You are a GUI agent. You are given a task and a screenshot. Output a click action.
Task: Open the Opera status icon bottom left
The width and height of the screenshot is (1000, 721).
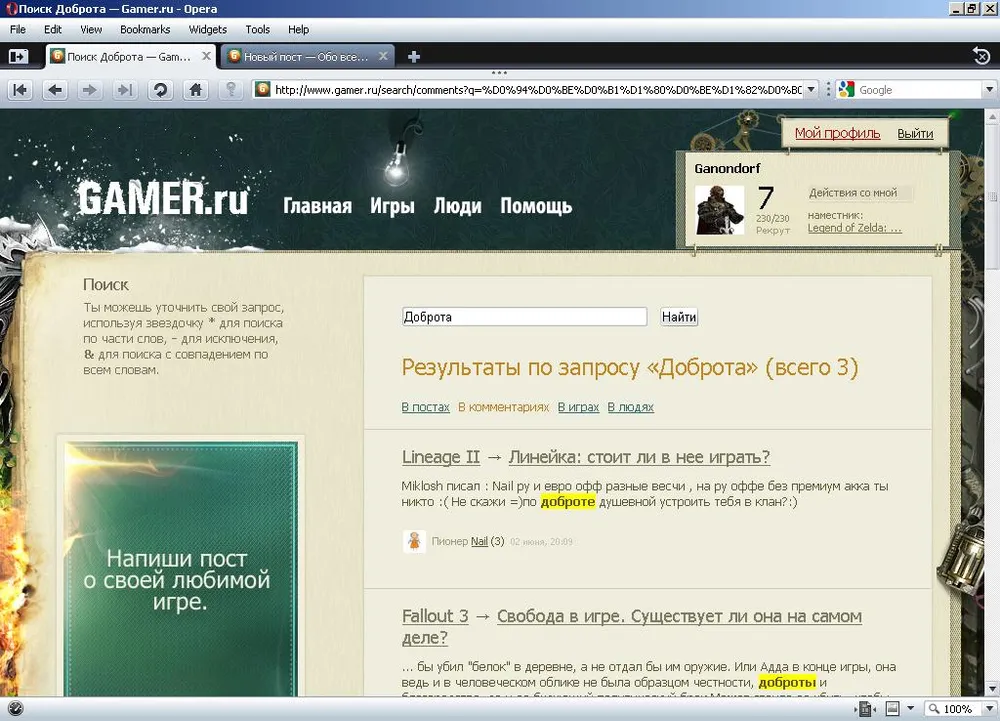tap(15, 708)
